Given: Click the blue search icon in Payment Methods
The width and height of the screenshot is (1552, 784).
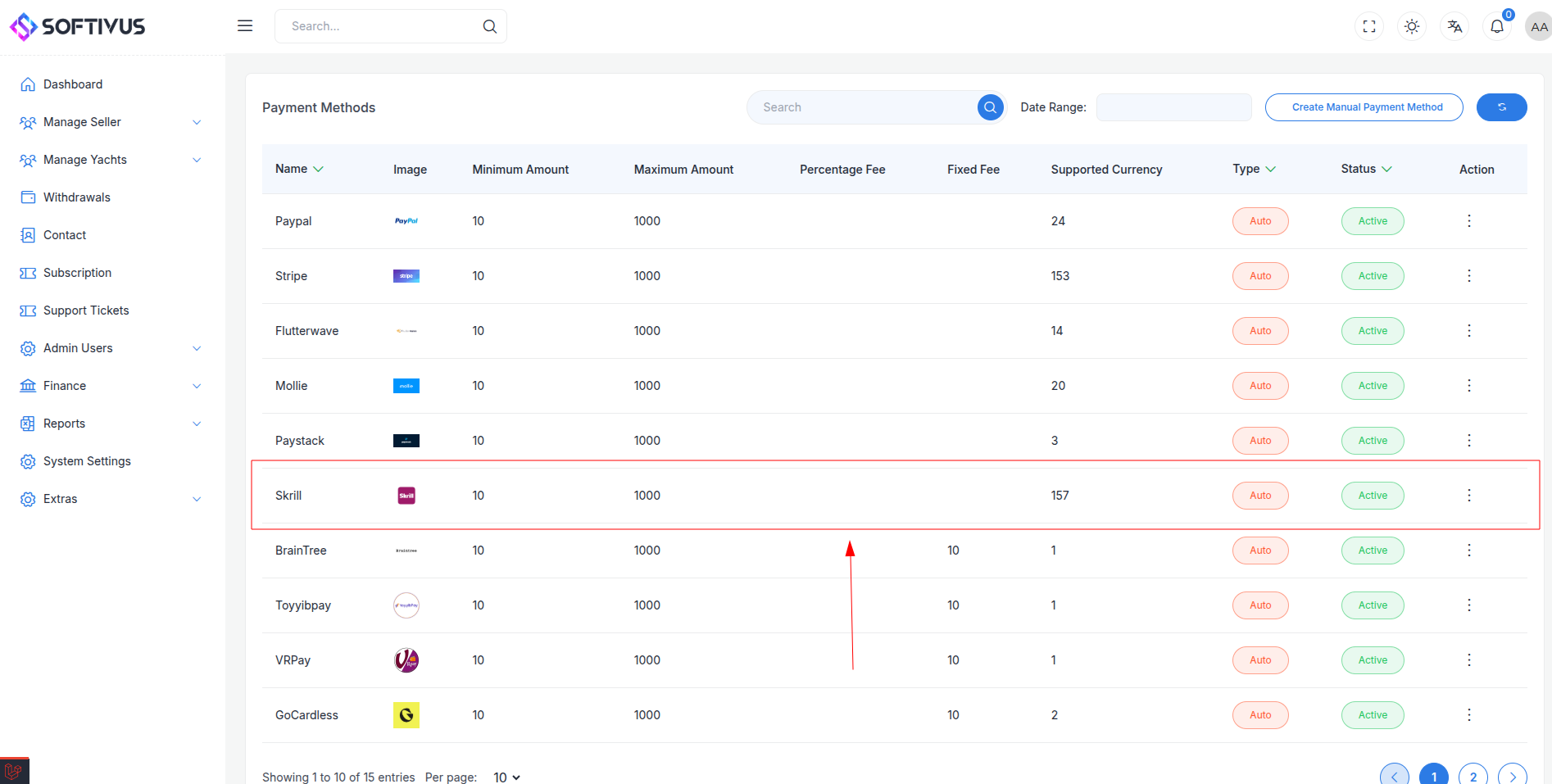Looking at the screenshot, I should click(x=990, y=107).
